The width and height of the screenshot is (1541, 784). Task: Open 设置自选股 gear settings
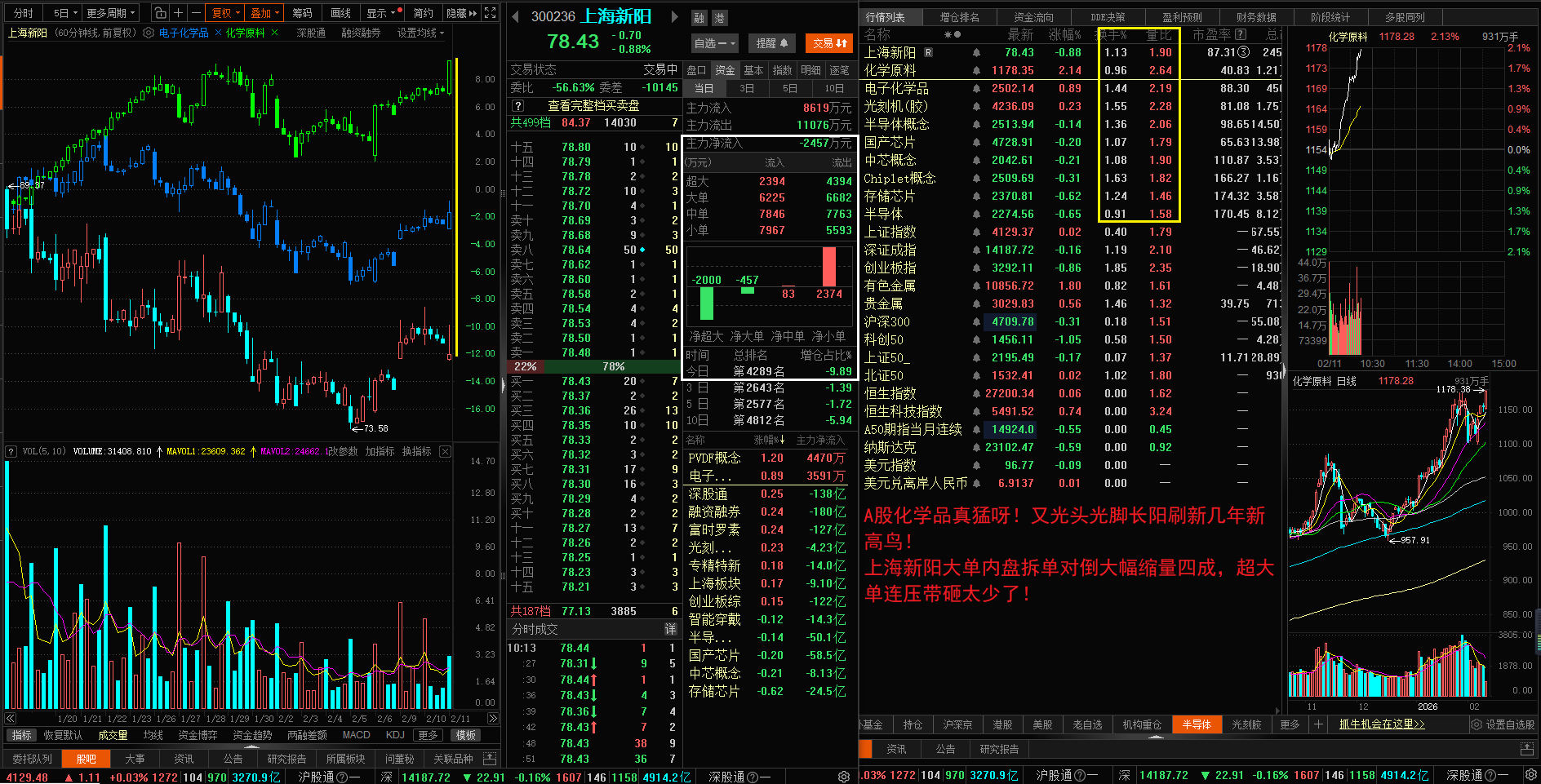pyautogui.click(x=1503, y=724)
